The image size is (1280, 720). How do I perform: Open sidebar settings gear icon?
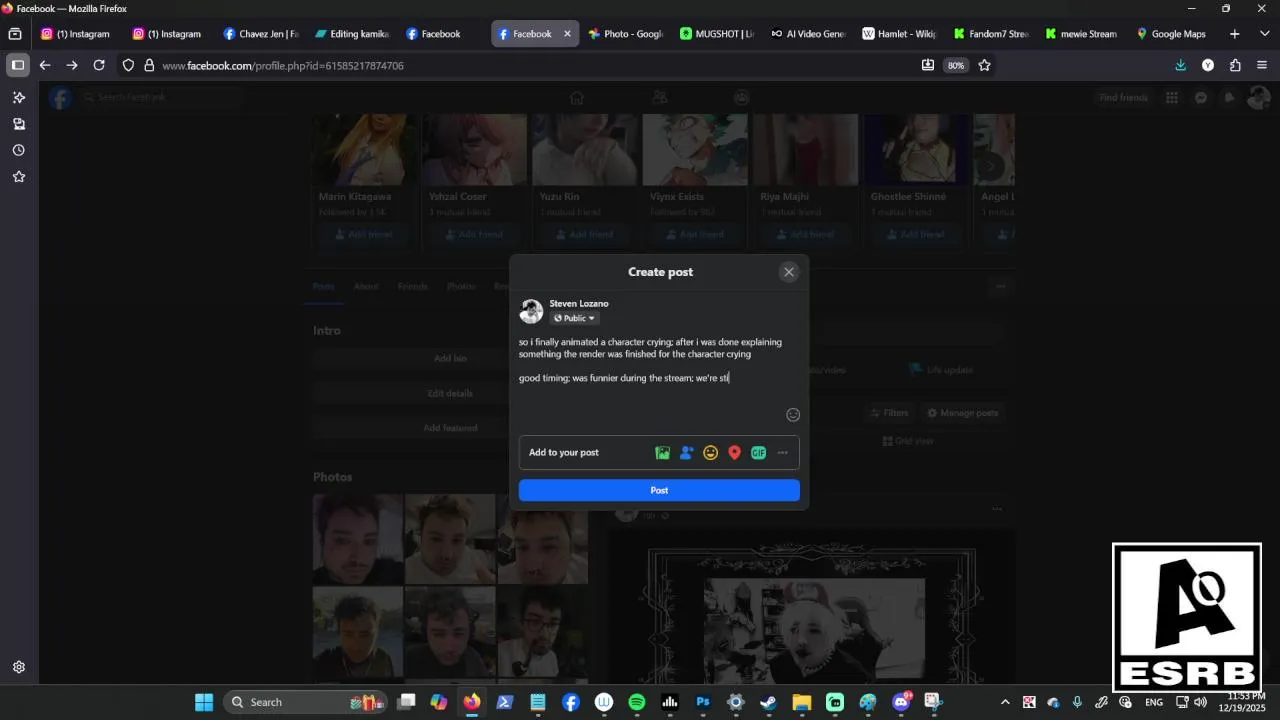pyautogui.click(x=18, y=667)
